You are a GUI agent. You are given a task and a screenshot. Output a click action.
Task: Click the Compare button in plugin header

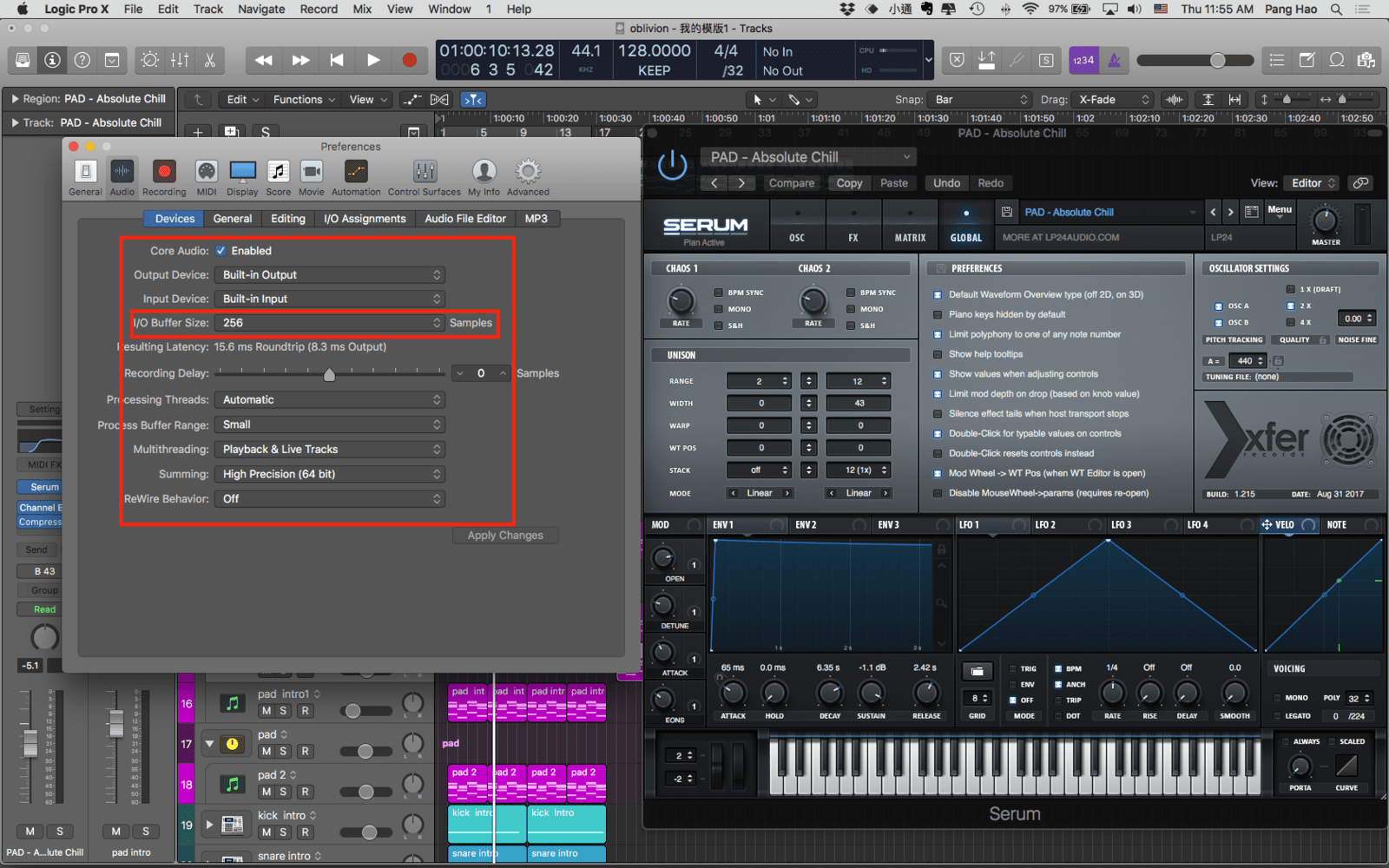pos(791,183)
